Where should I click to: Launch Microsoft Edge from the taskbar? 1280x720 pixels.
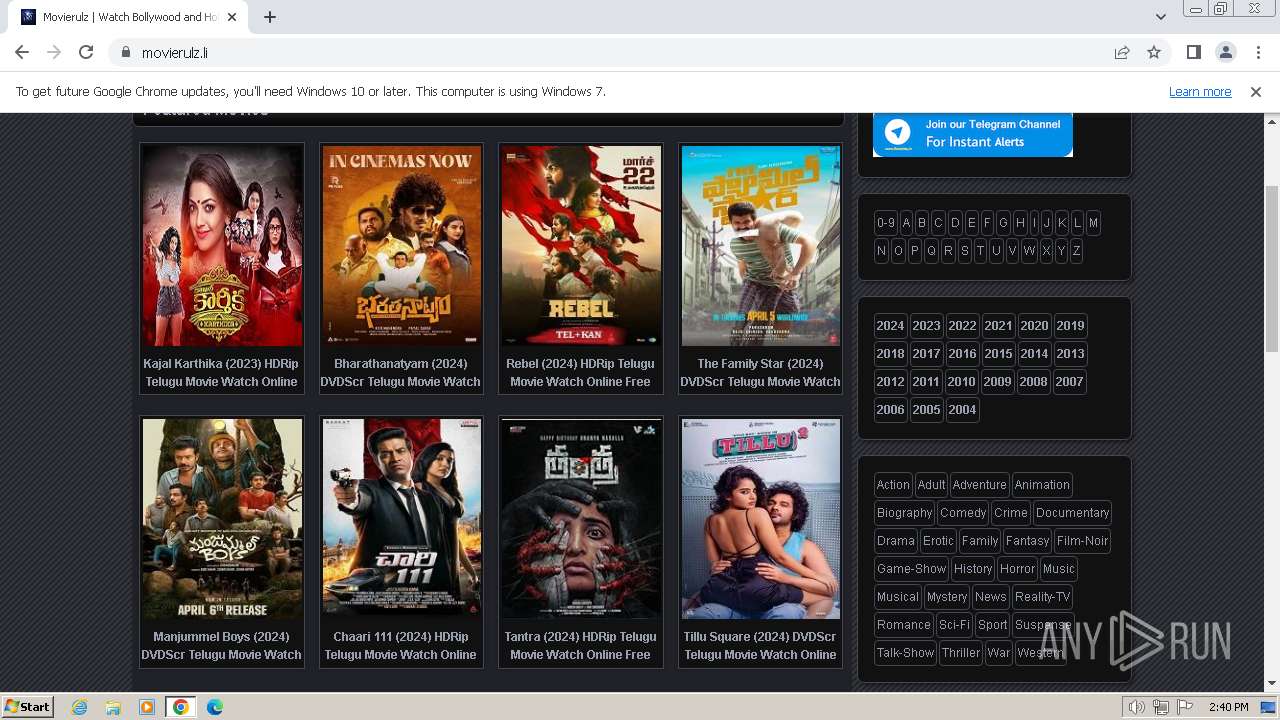coord(215,707)
